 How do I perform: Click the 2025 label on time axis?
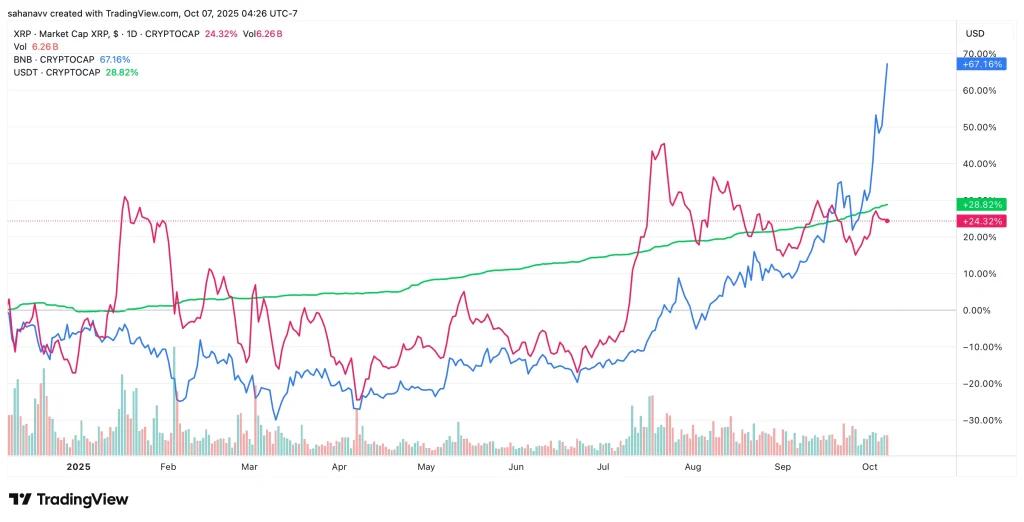click(x=78, y=467)
